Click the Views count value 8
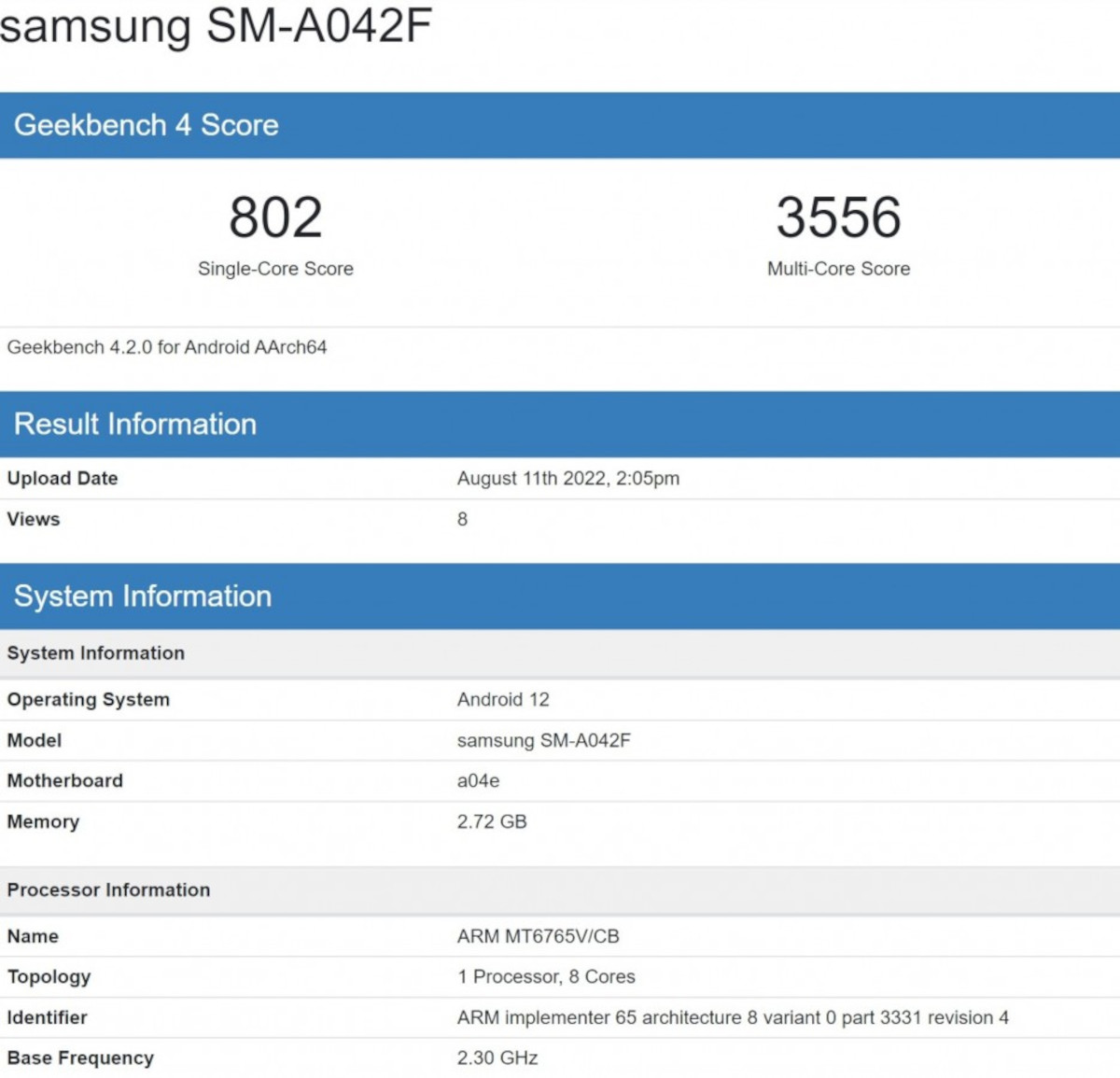 tap(462, 519)
